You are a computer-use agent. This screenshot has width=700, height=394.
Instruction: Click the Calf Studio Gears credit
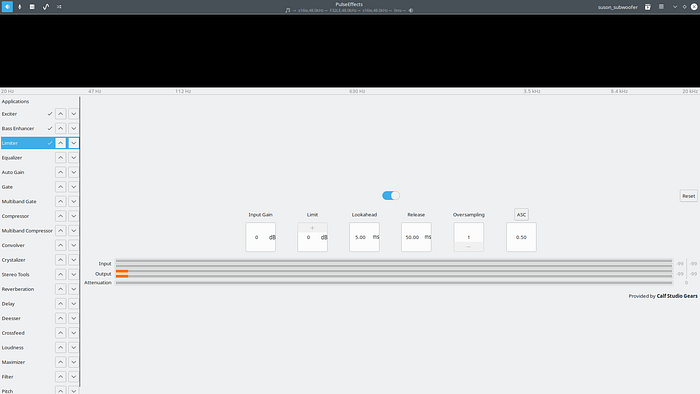tap(677, 296)
